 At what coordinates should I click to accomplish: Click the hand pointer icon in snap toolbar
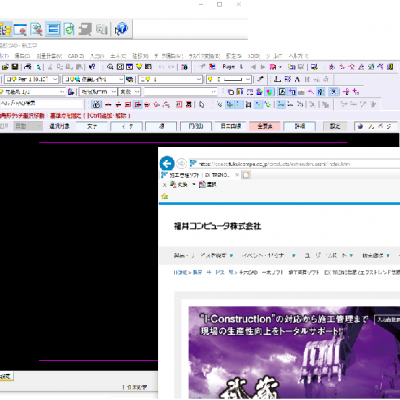coord(201,105)
